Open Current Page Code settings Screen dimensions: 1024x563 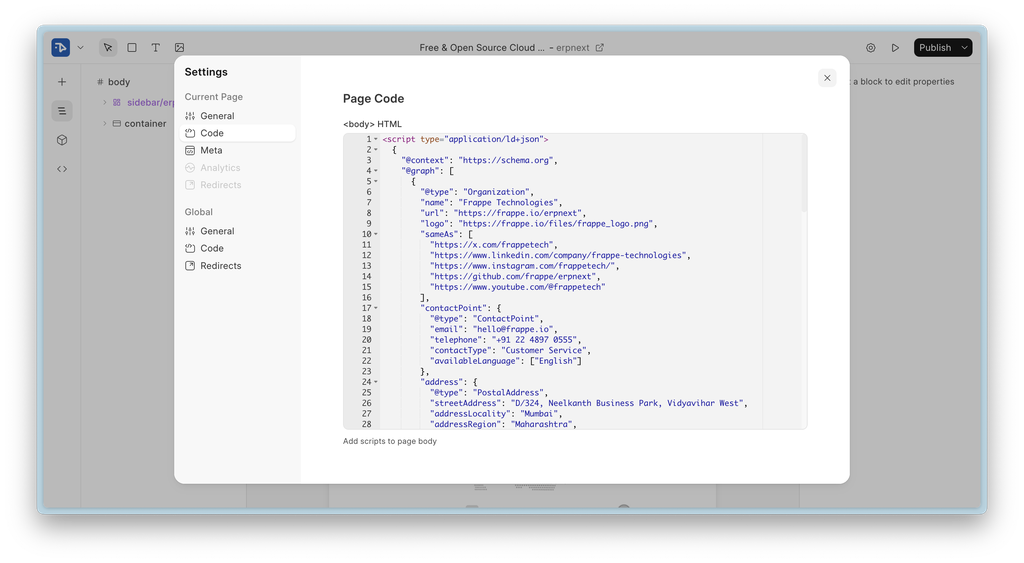pyautogui.click(x=237, y=133)
